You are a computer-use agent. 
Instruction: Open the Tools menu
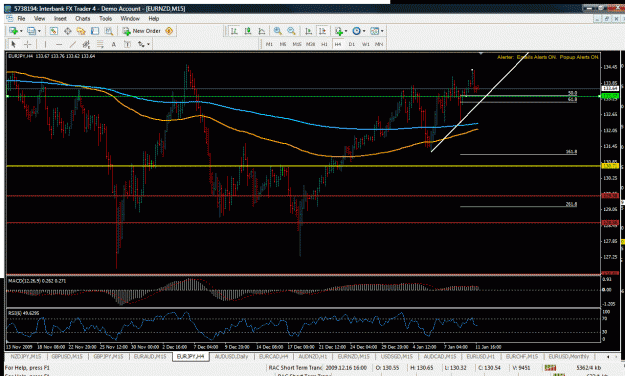tap(105, 18)
